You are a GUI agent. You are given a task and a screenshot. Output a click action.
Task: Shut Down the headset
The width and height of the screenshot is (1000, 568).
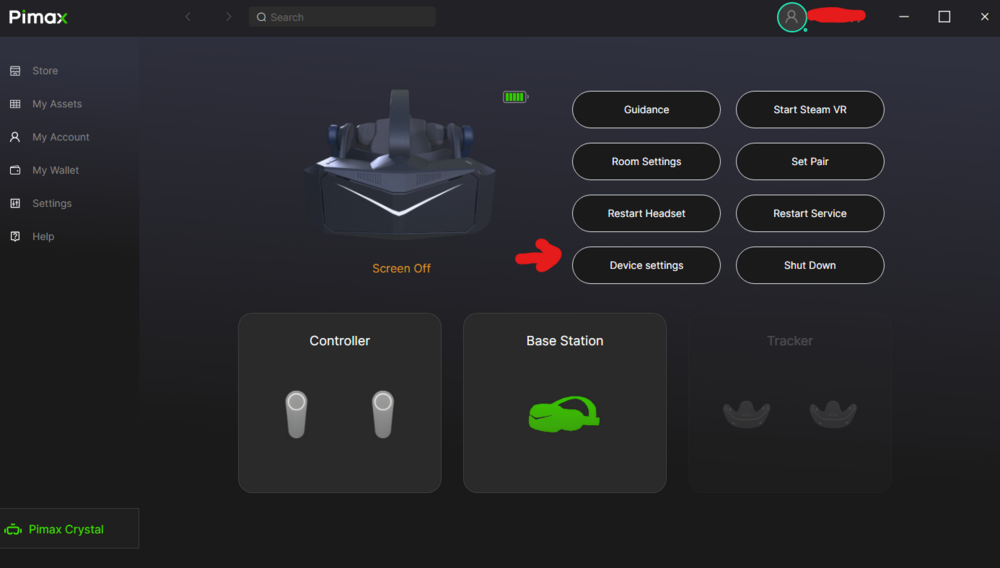(x=810, y=265)
